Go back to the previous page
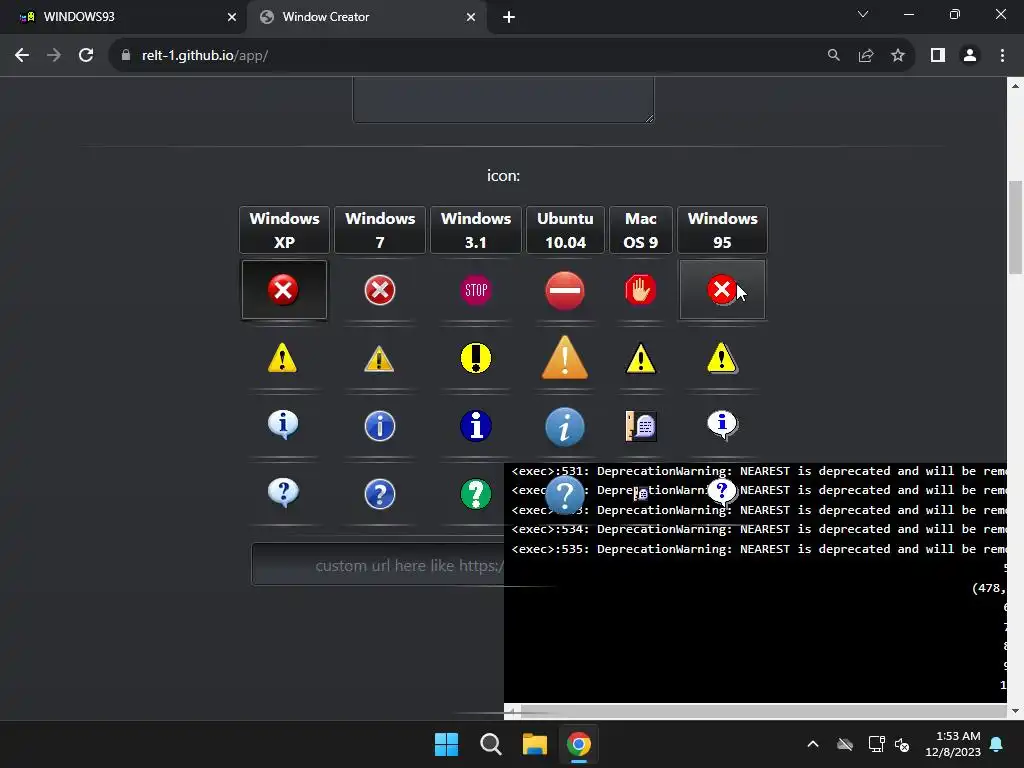The image size is (1024, 768). 22,56
